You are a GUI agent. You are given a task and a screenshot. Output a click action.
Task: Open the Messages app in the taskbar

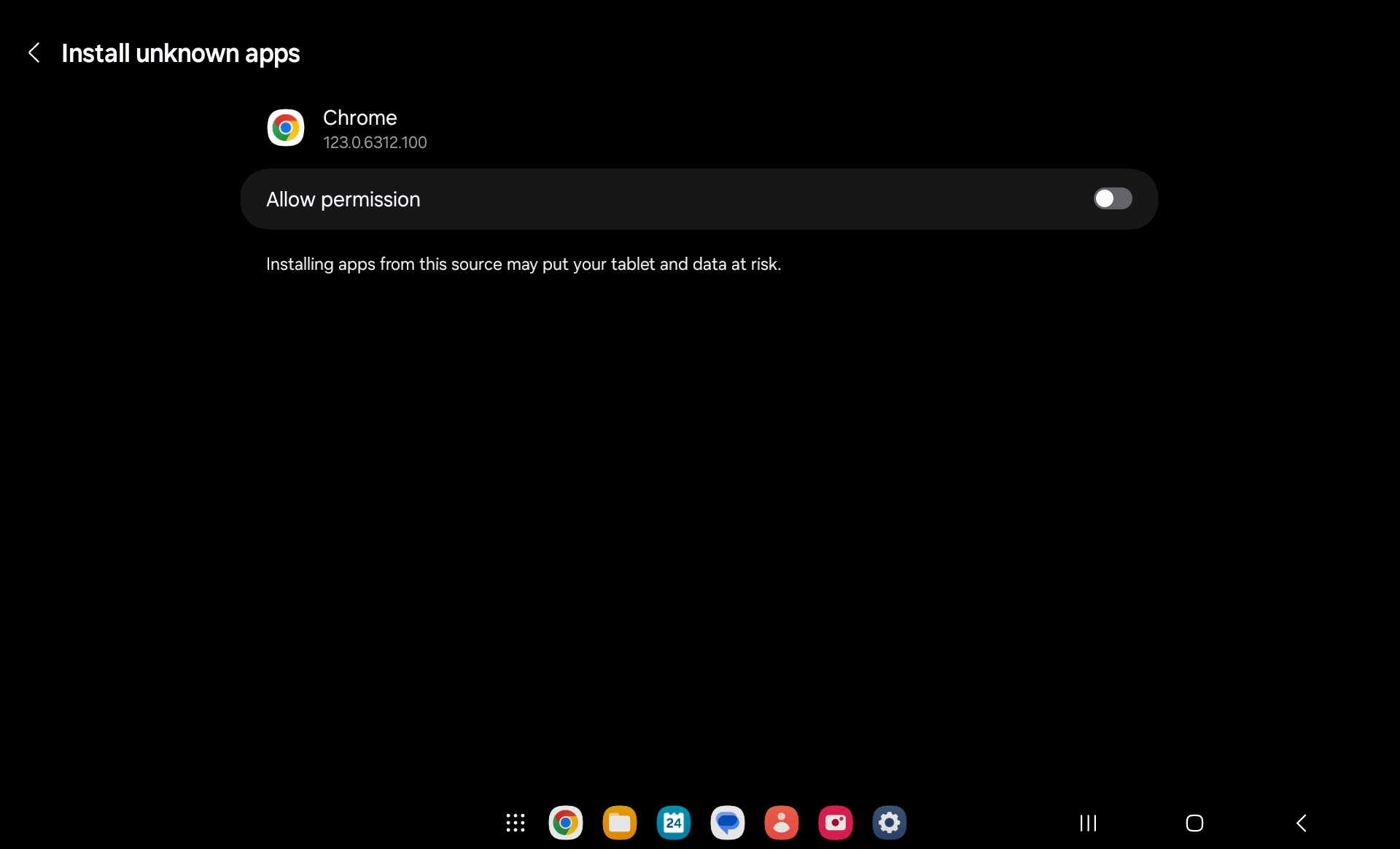(727, 823)
